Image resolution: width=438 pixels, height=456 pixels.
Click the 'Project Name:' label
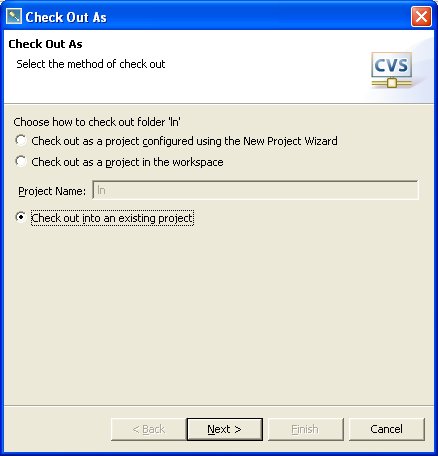(x=52, y=191)
